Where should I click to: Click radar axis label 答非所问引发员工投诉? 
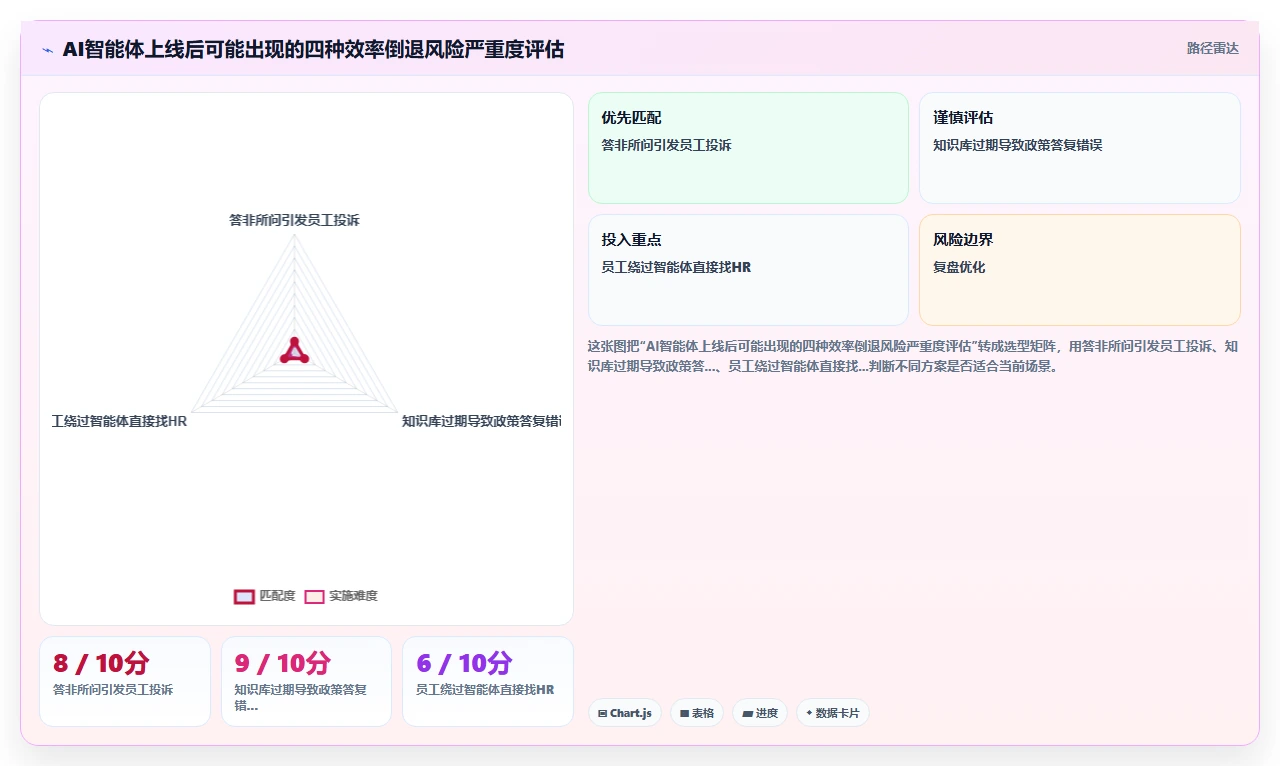[x=294, y=220]
